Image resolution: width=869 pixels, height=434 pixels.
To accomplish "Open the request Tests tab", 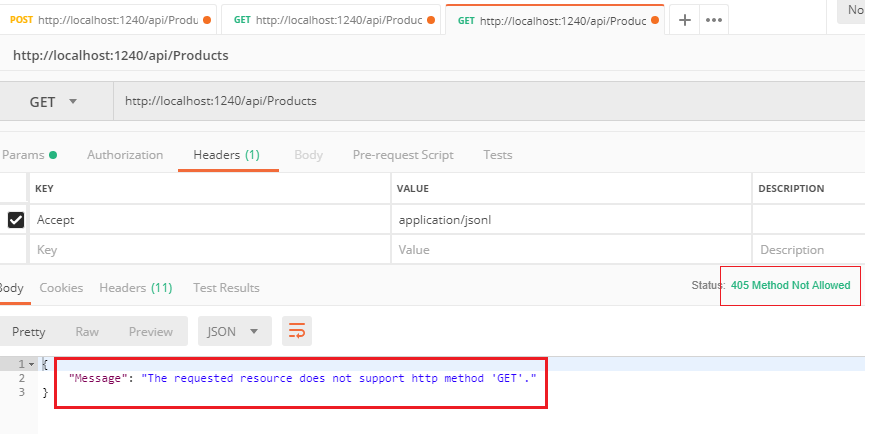I will (497, 155).
